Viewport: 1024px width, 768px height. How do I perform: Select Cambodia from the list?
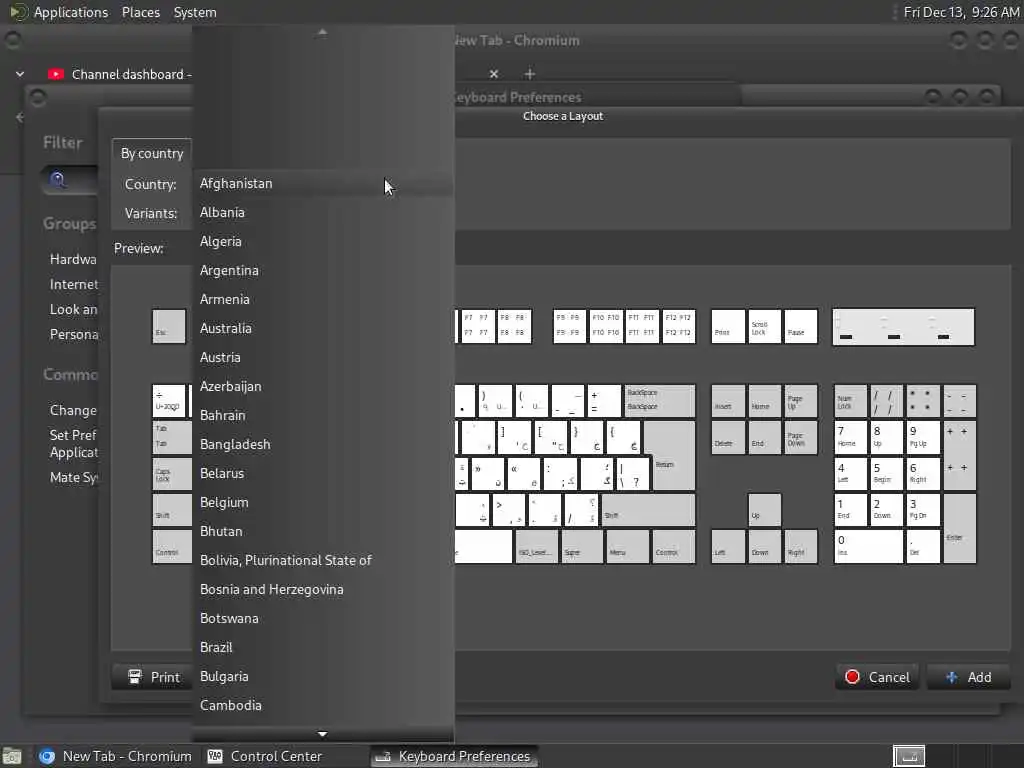pos(323,705)
